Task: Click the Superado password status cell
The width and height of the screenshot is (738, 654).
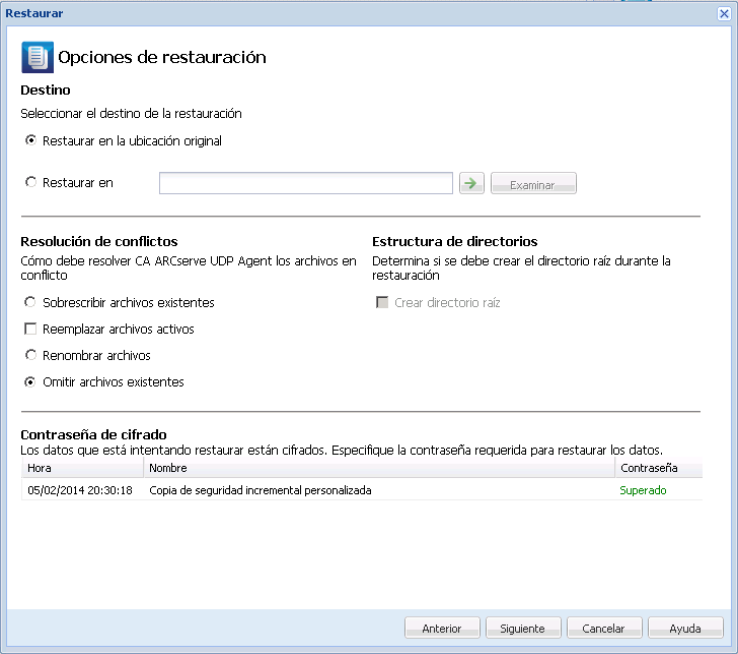Action: pyautogui.click(x=643, y=490)
